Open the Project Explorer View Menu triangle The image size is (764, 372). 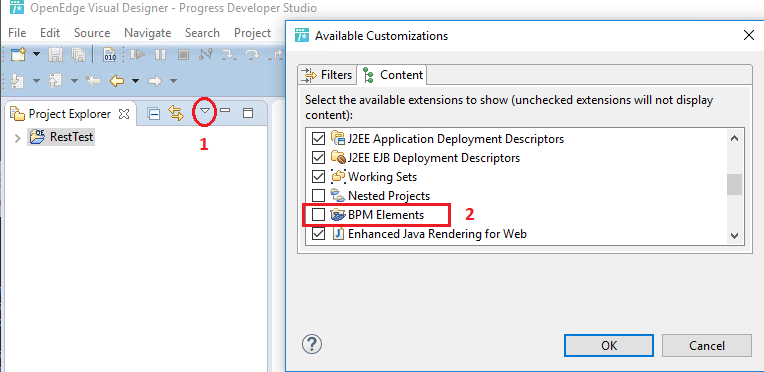(206, 111)
